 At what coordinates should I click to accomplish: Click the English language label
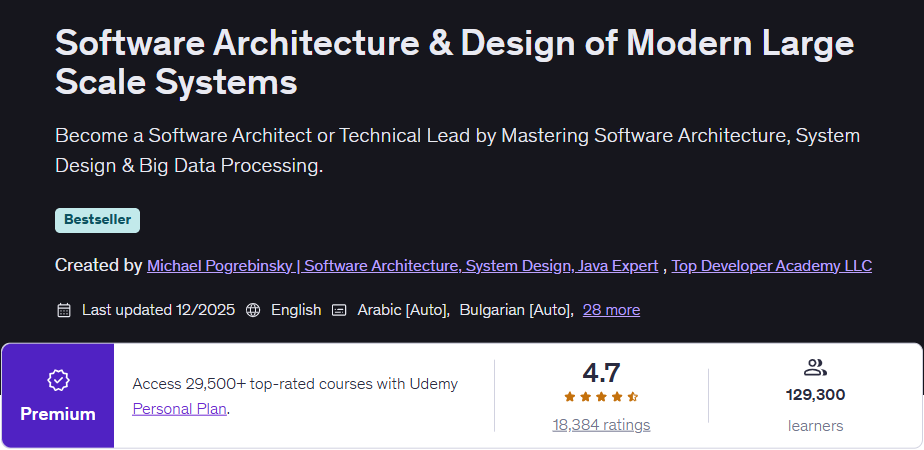pyautogui.click(x=296, y=310)
